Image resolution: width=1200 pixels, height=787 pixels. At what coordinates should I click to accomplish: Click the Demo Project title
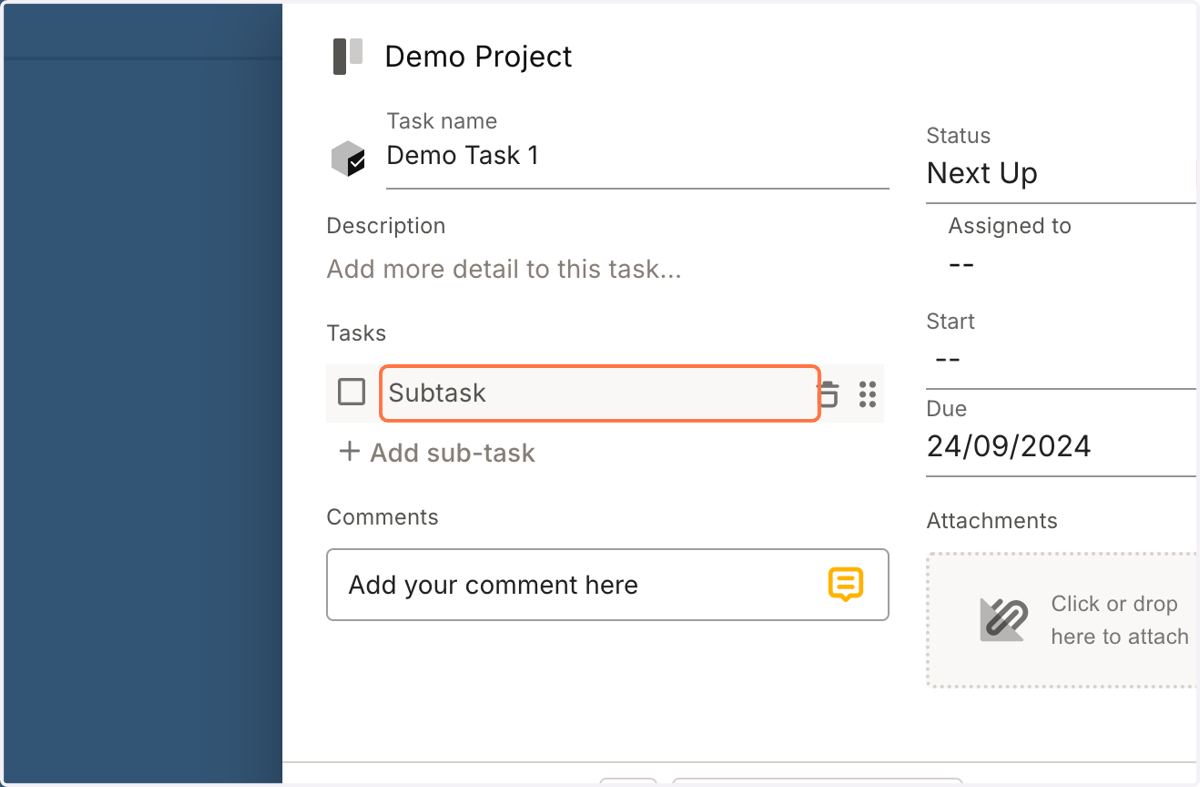coord(478,57)
